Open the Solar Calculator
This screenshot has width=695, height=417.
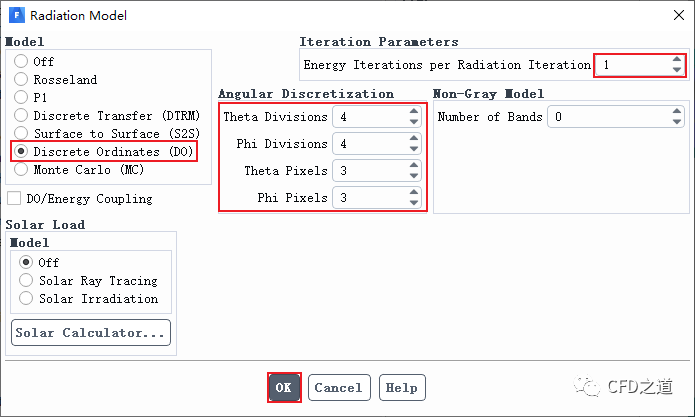pos(91,333)
